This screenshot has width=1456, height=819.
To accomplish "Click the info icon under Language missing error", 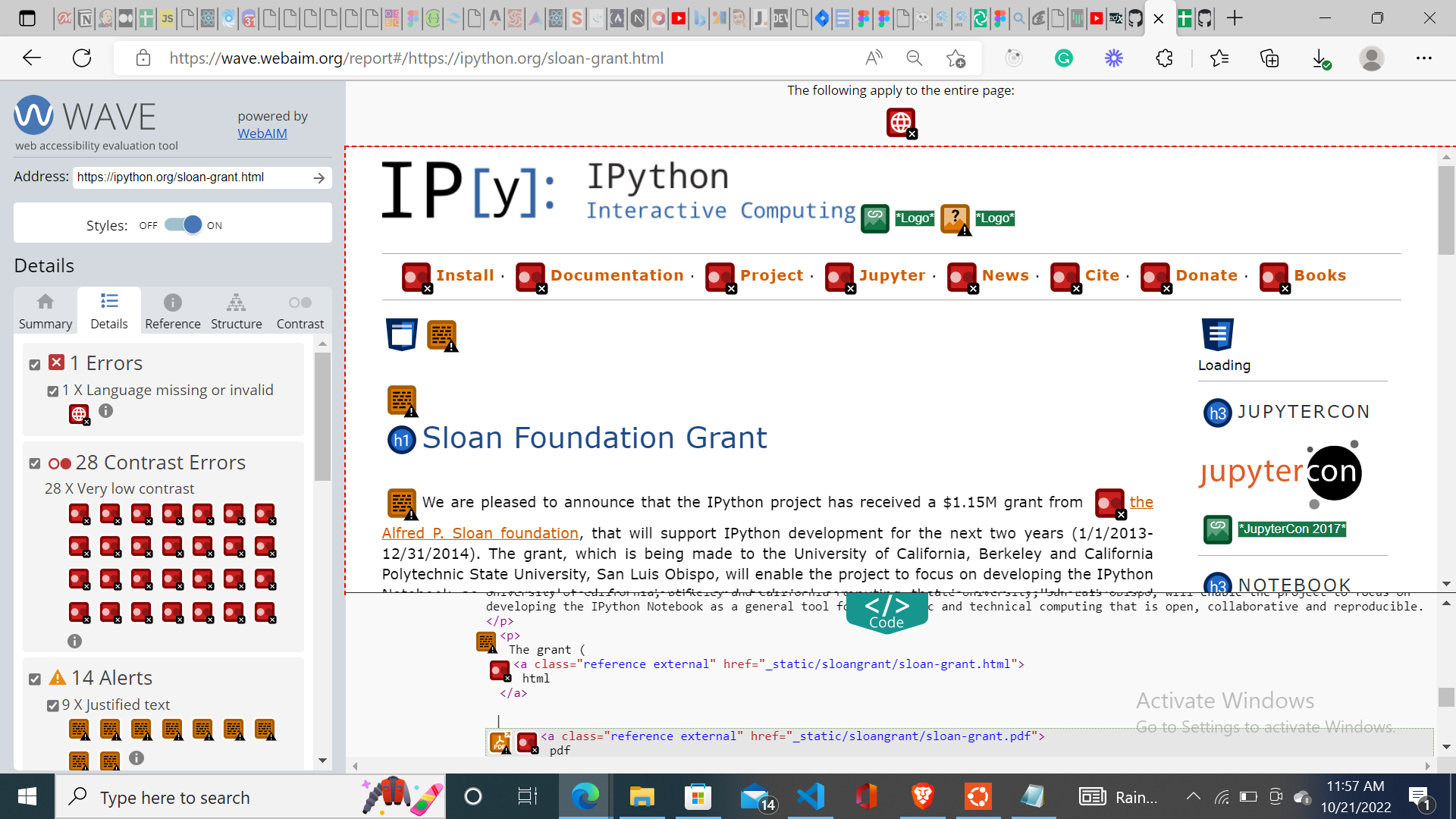I will [105, 411].
